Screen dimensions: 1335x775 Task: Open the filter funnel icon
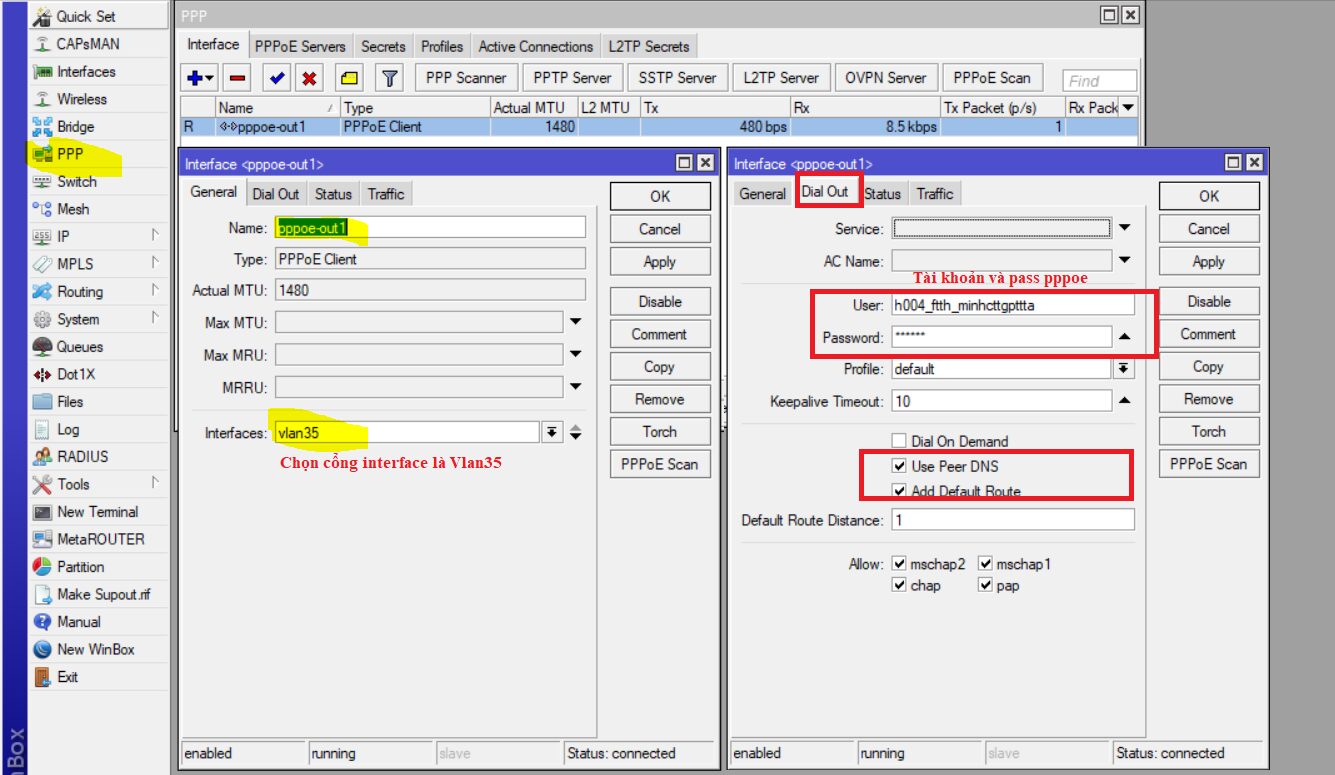click(x=389, y=78)
